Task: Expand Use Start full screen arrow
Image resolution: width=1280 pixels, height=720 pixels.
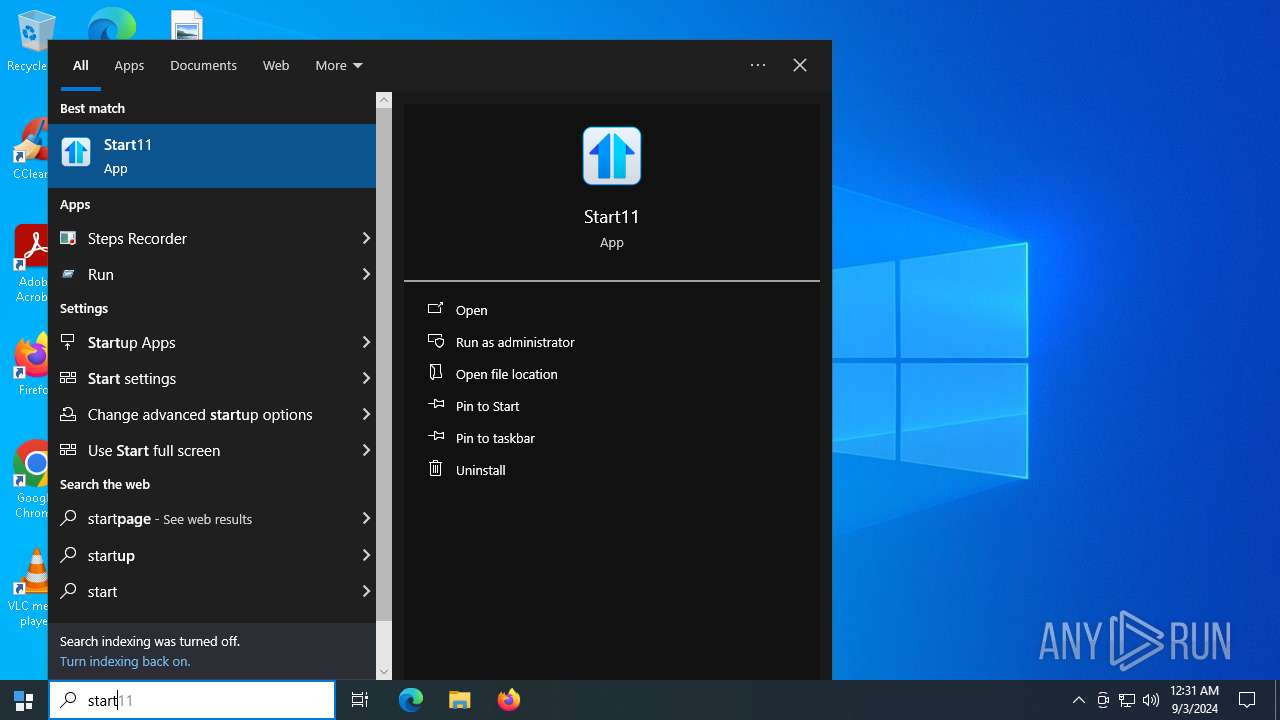Action: [366, 450]
